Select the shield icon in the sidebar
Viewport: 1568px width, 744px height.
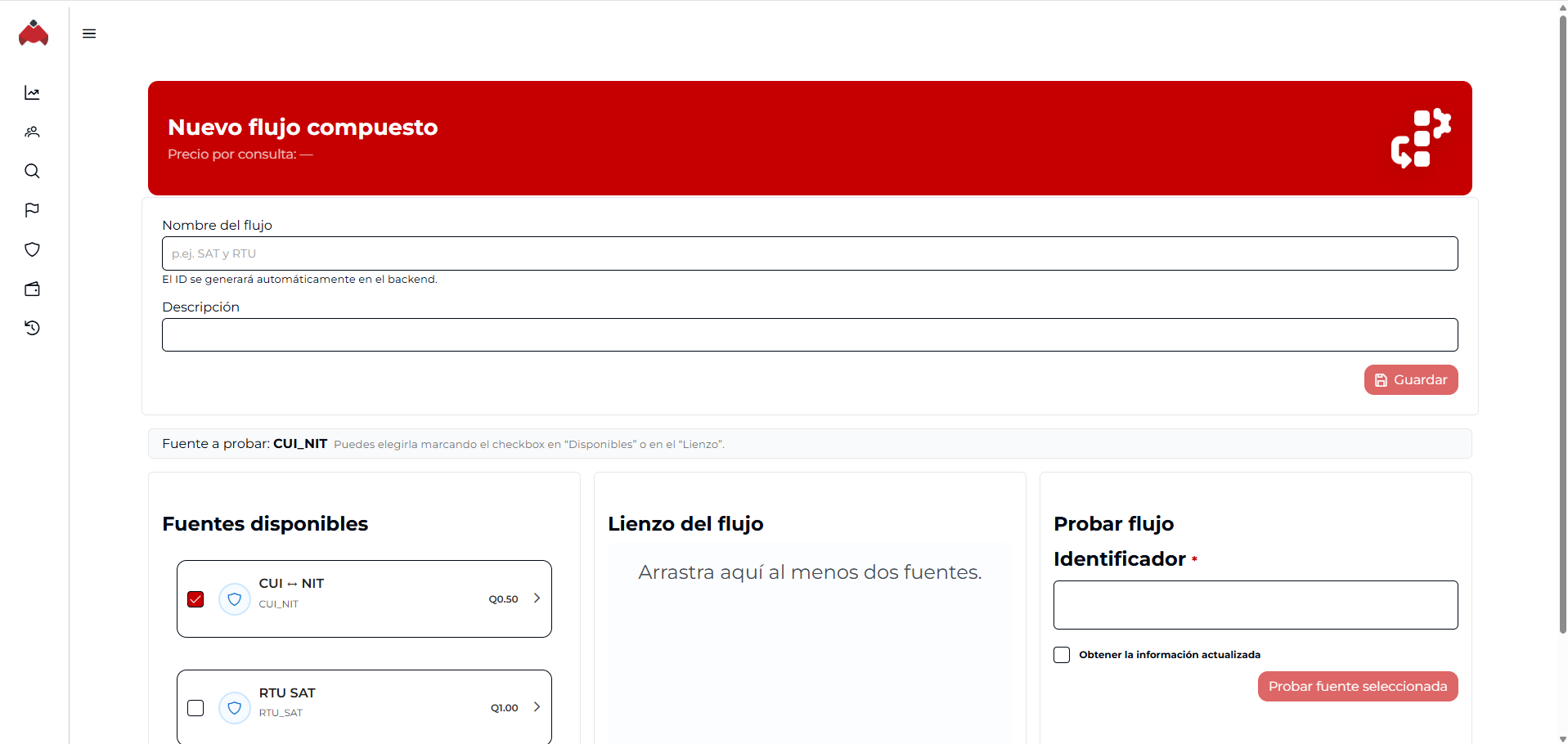click(33, 249)
